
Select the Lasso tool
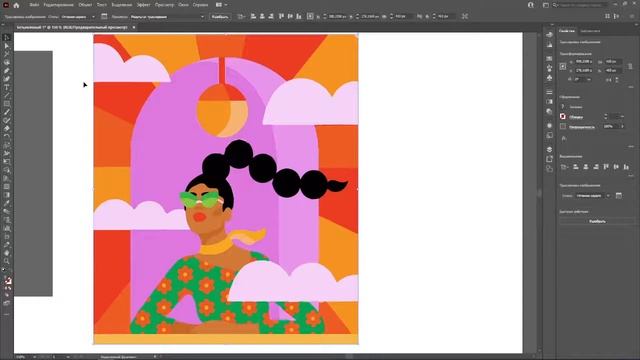(x=7, y=62)
